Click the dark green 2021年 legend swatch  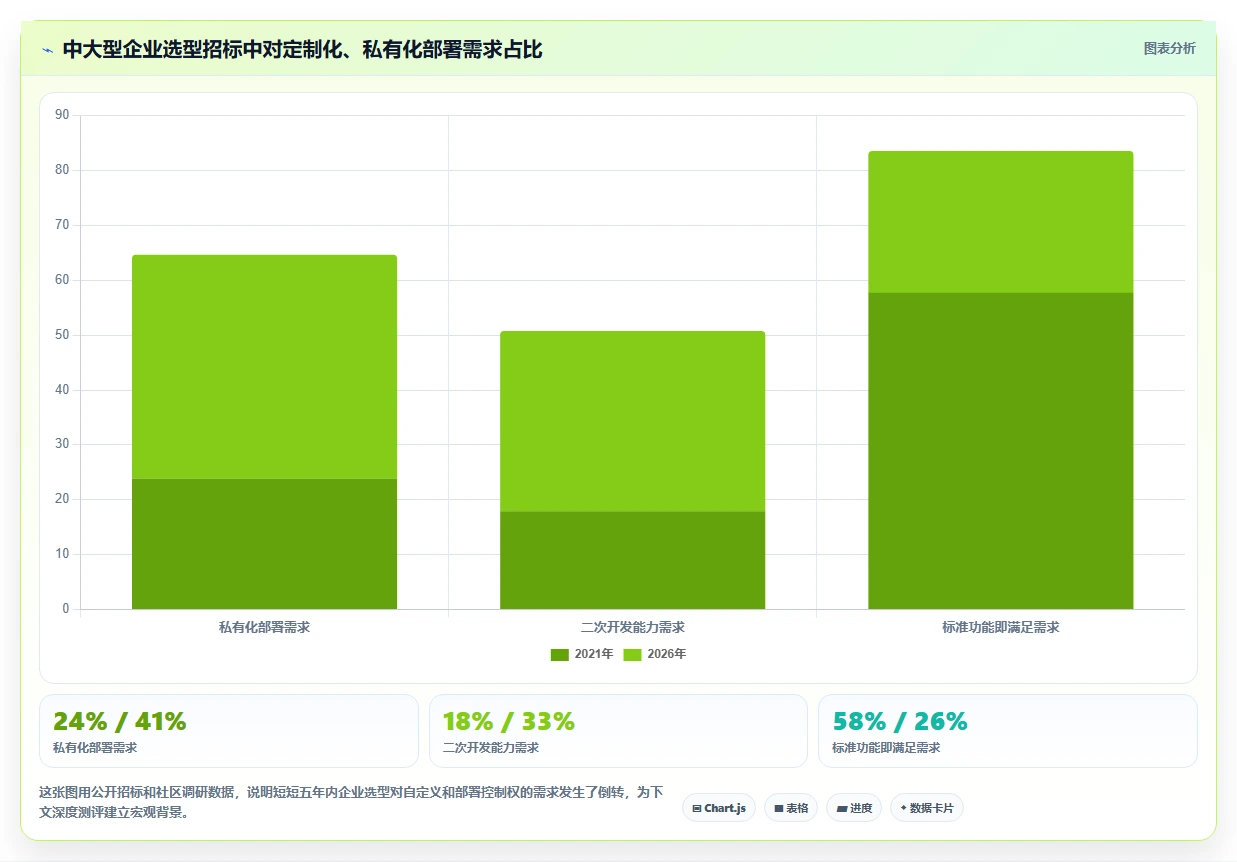(560, 655)
